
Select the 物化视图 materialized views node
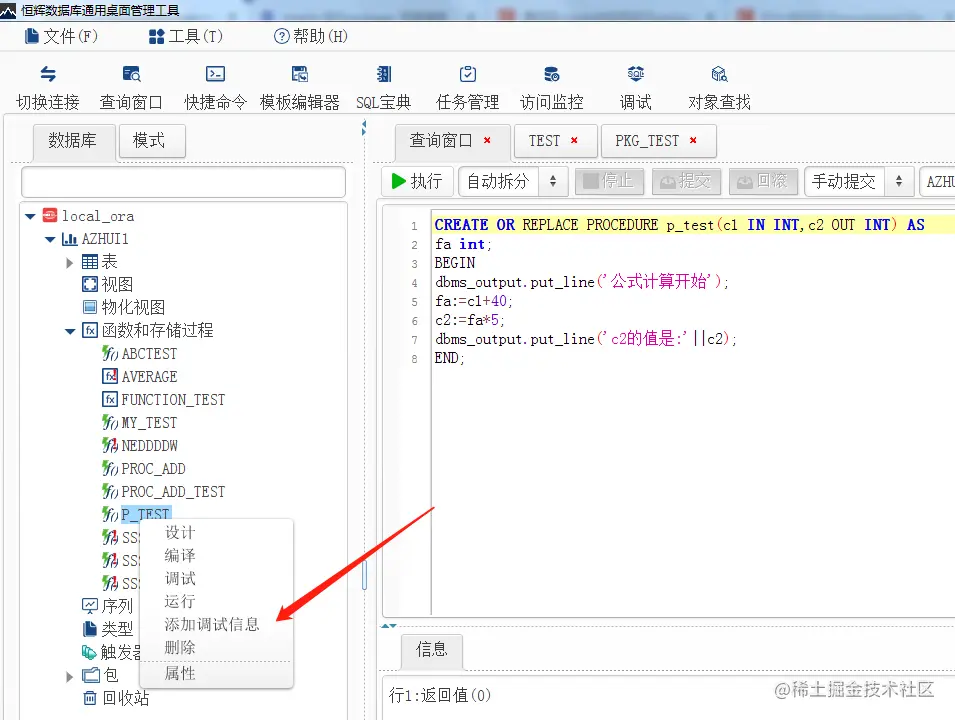click(124, 307)
